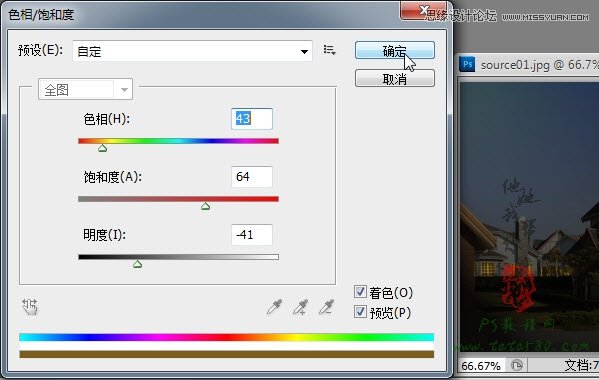Image resolution: width=599 pixels, height=380 pixels.
Task: Click the hue slider handle
Action: [x=102, y=148]
